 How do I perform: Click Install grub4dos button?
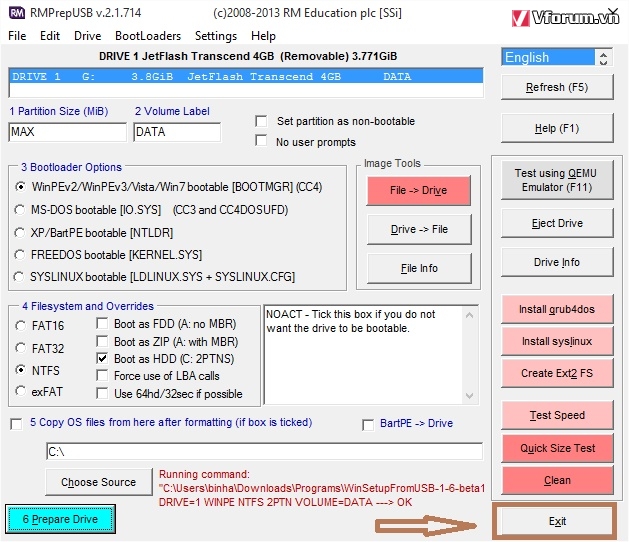tap(557, 309)
